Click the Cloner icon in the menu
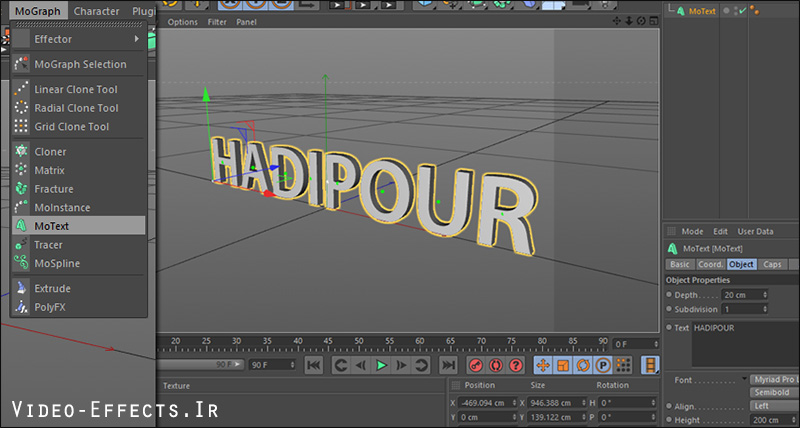800x428 pixels. (21, 152)
